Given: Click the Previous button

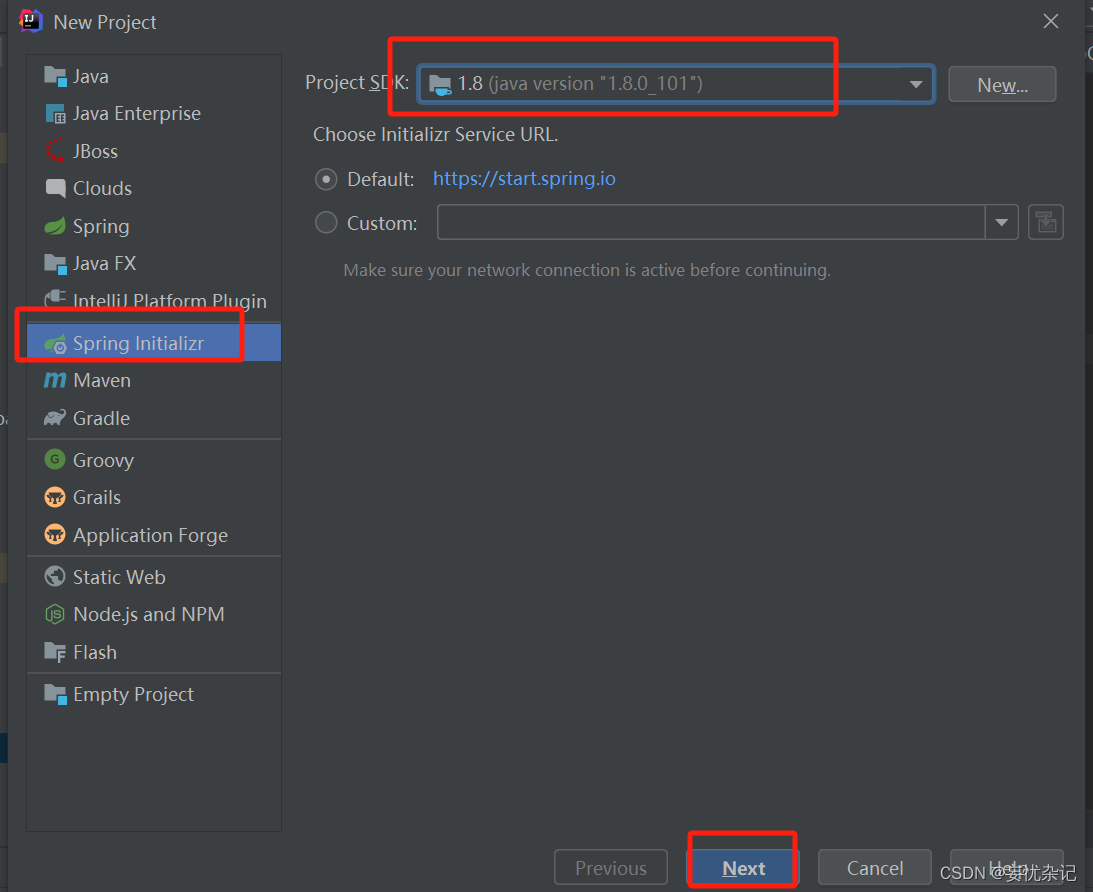Looking at the screenshot, I should point(611,868).
